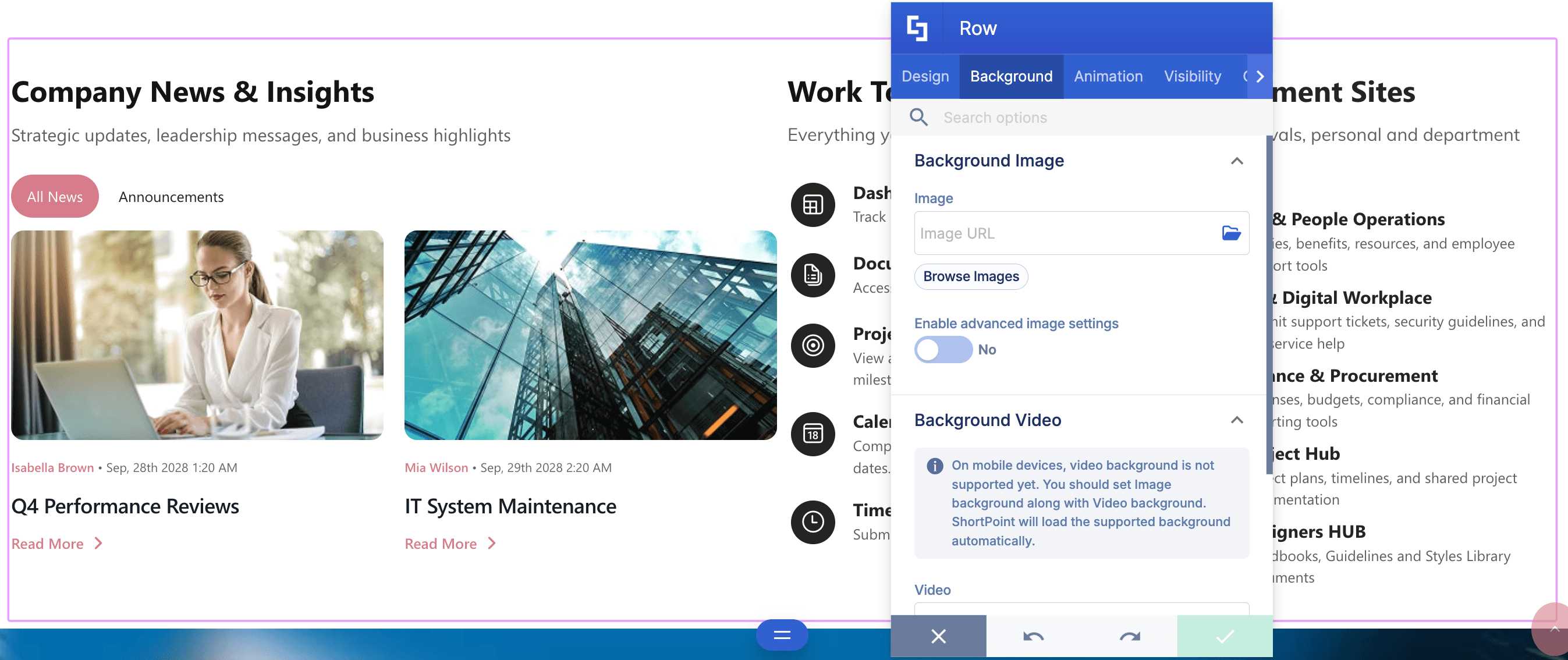Click the Row panel title

978,28
